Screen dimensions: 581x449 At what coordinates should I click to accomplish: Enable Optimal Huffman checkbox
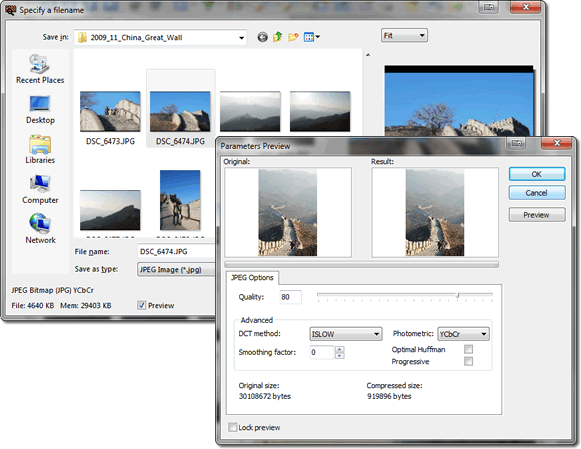point(468,349)
